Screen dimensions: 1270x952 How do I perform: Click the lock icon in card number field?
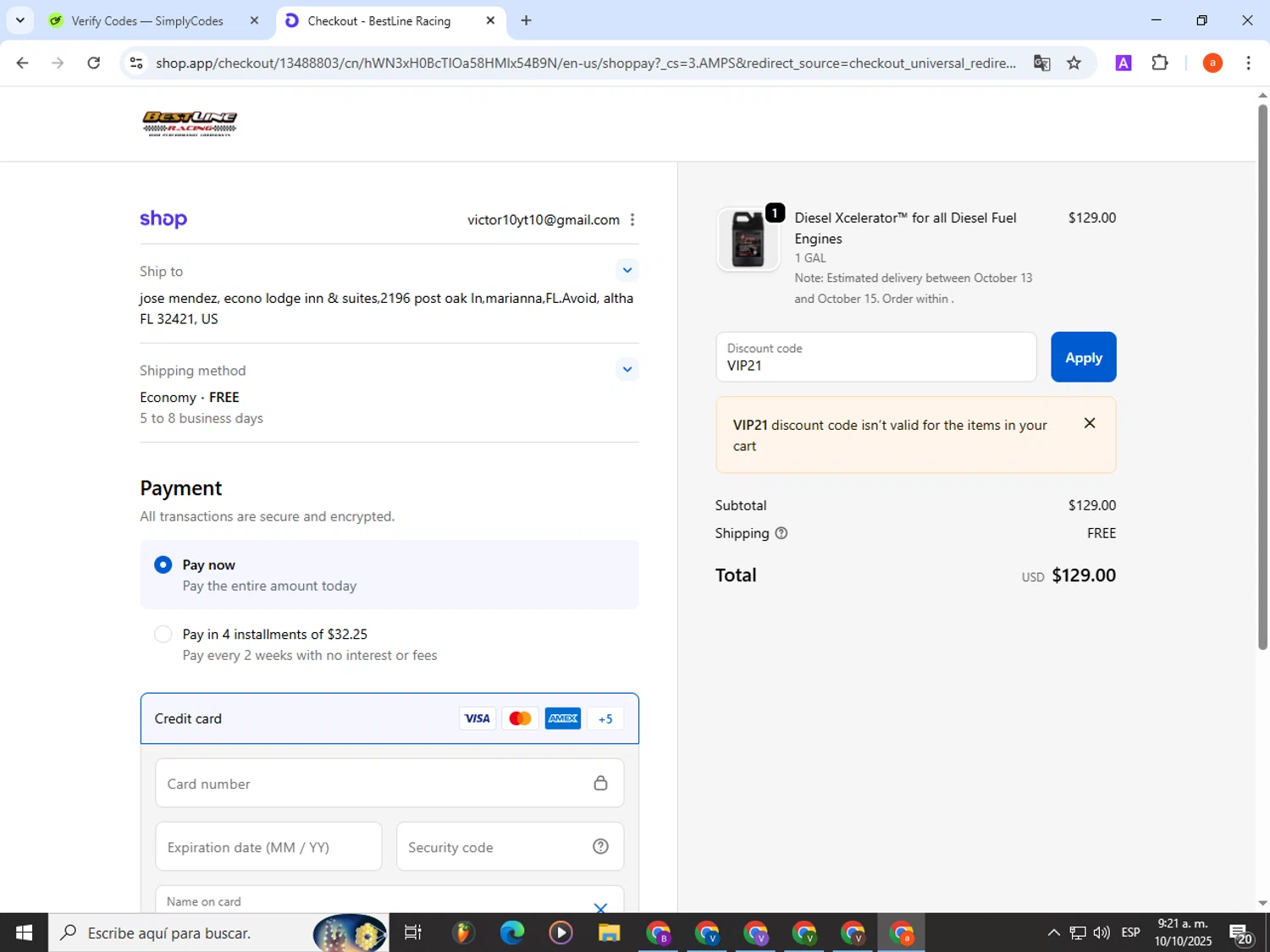coord(600,784)
